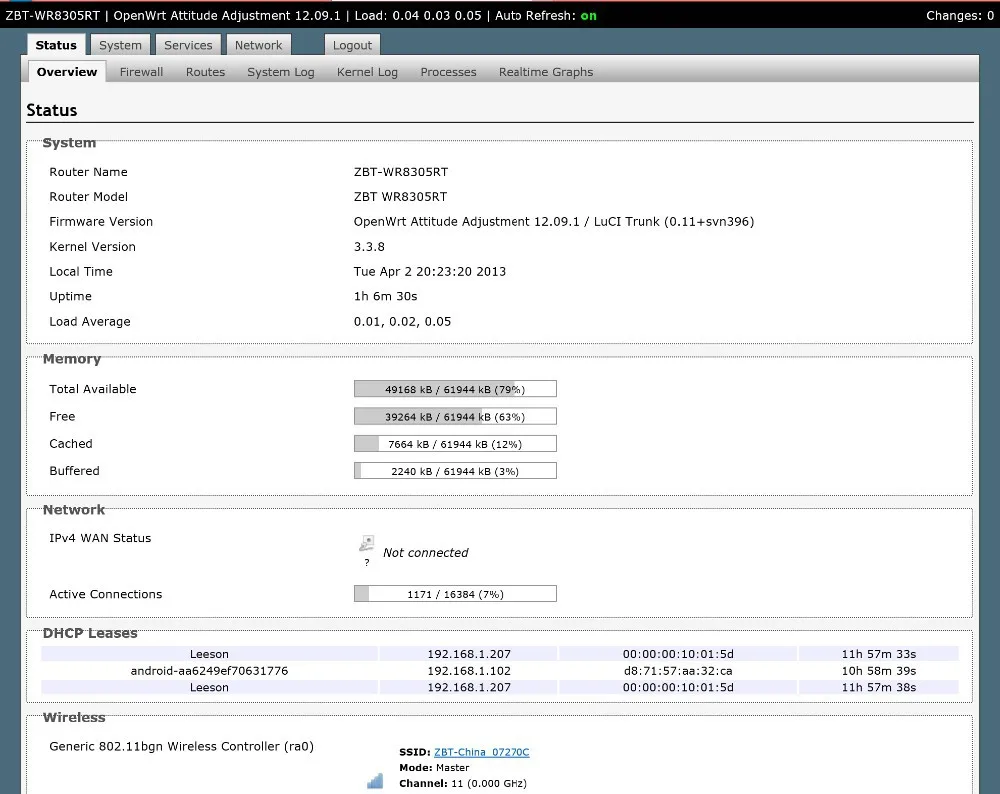
Task: Open the Kernel Log sub-tab
Action: click(367, 72)
